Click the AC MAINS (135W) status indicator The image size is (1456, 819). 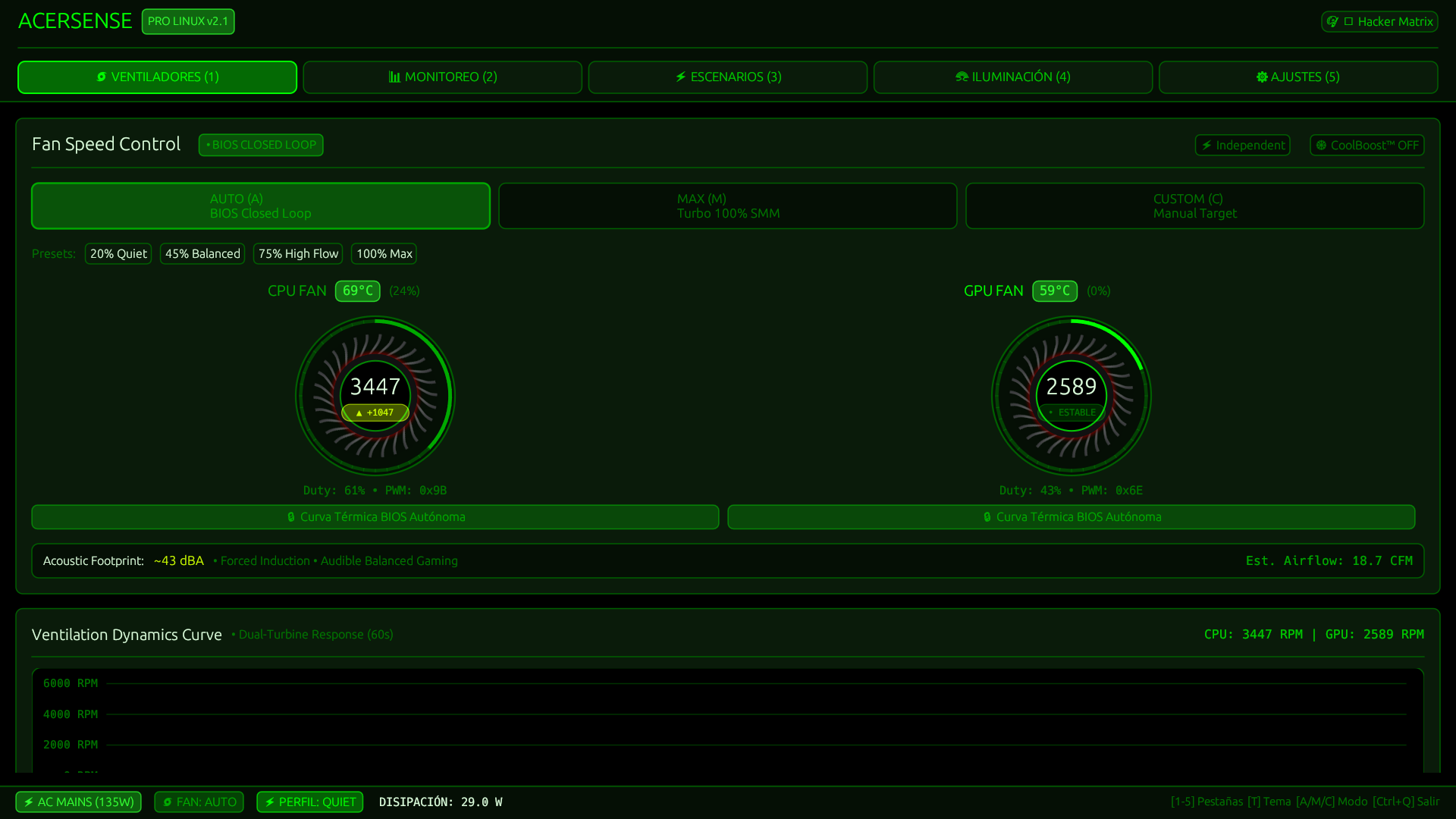[78, 802]
